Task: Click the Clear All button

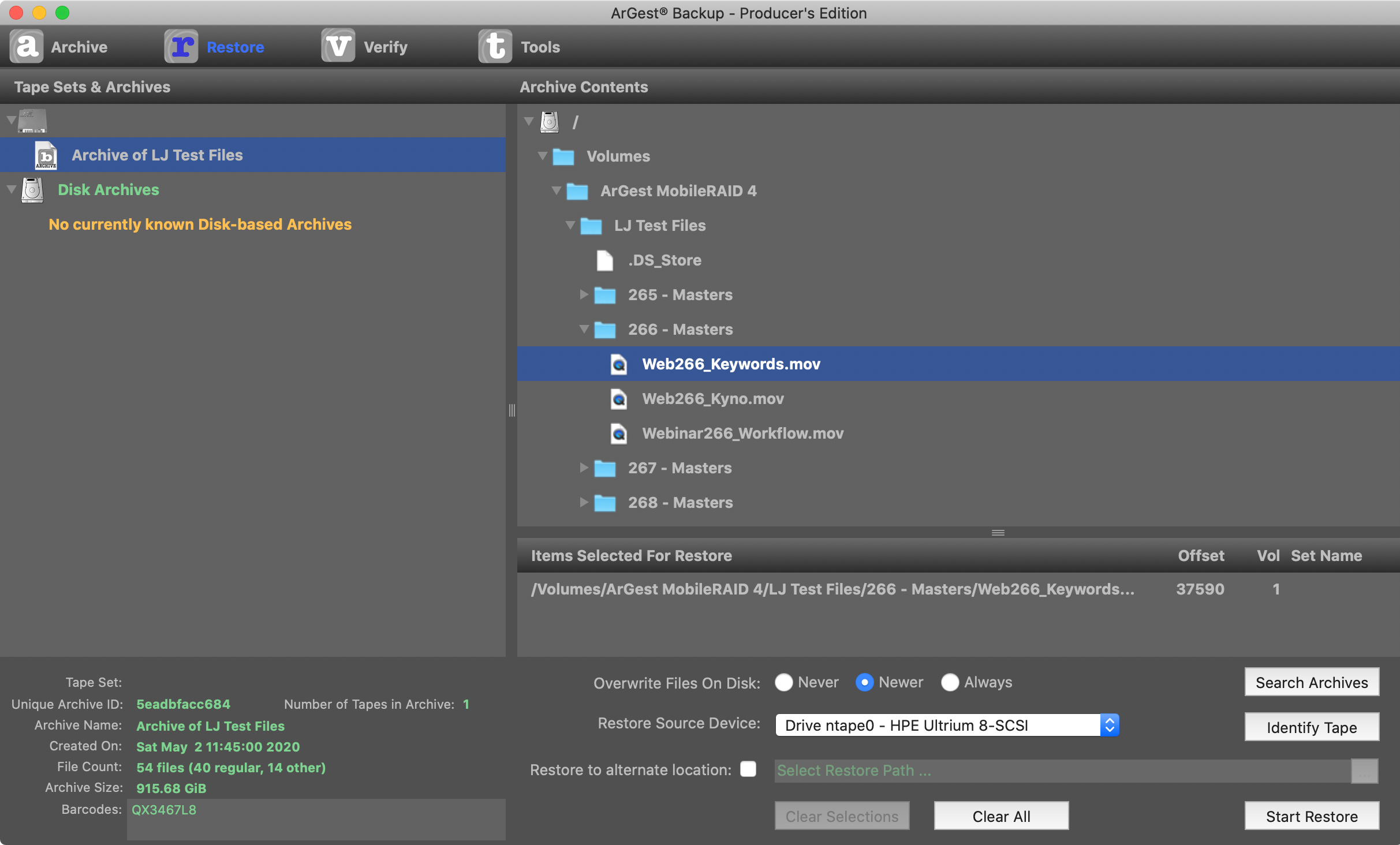Action: click(x=1001, y=816)
